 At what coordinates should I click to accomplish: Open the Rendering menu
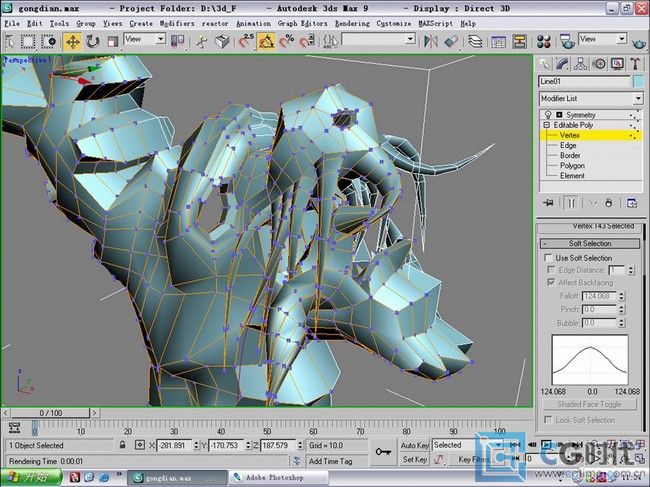pos(352,24)
